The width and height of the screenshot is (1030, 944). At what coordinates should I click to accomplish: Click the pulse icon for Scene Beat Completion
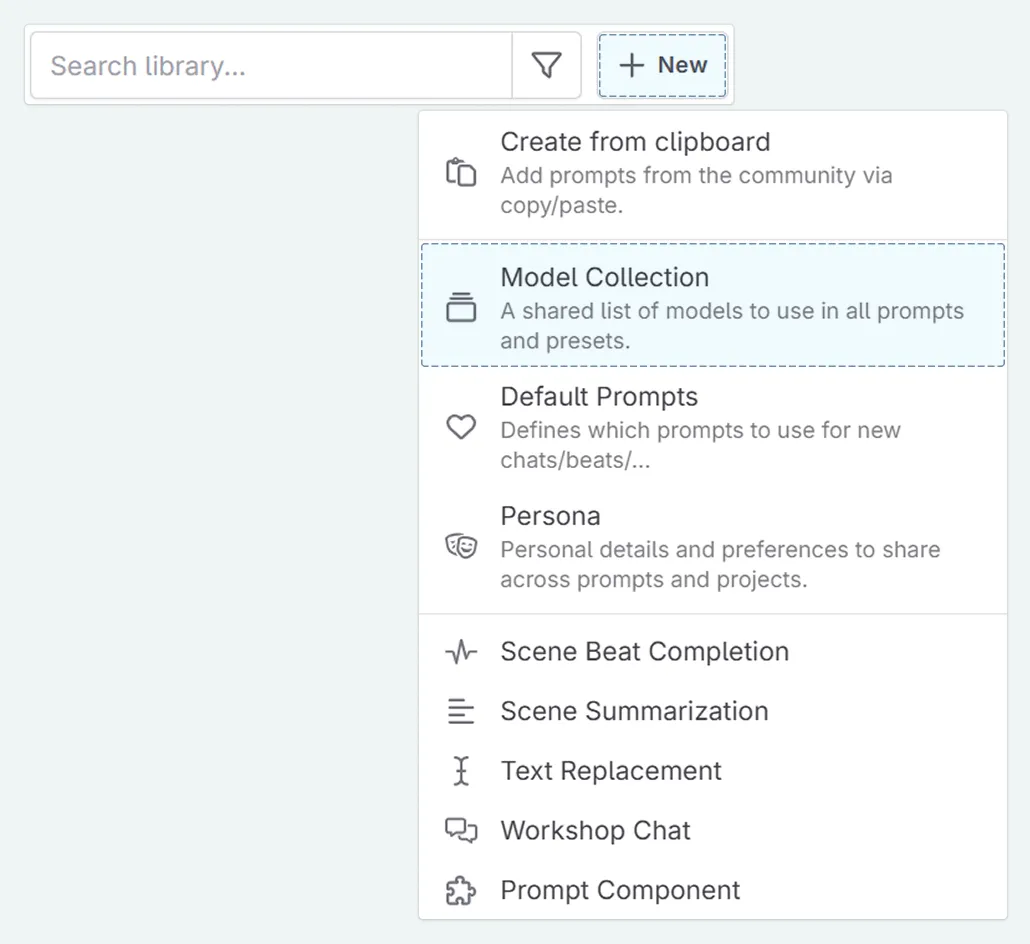[460, 652]
